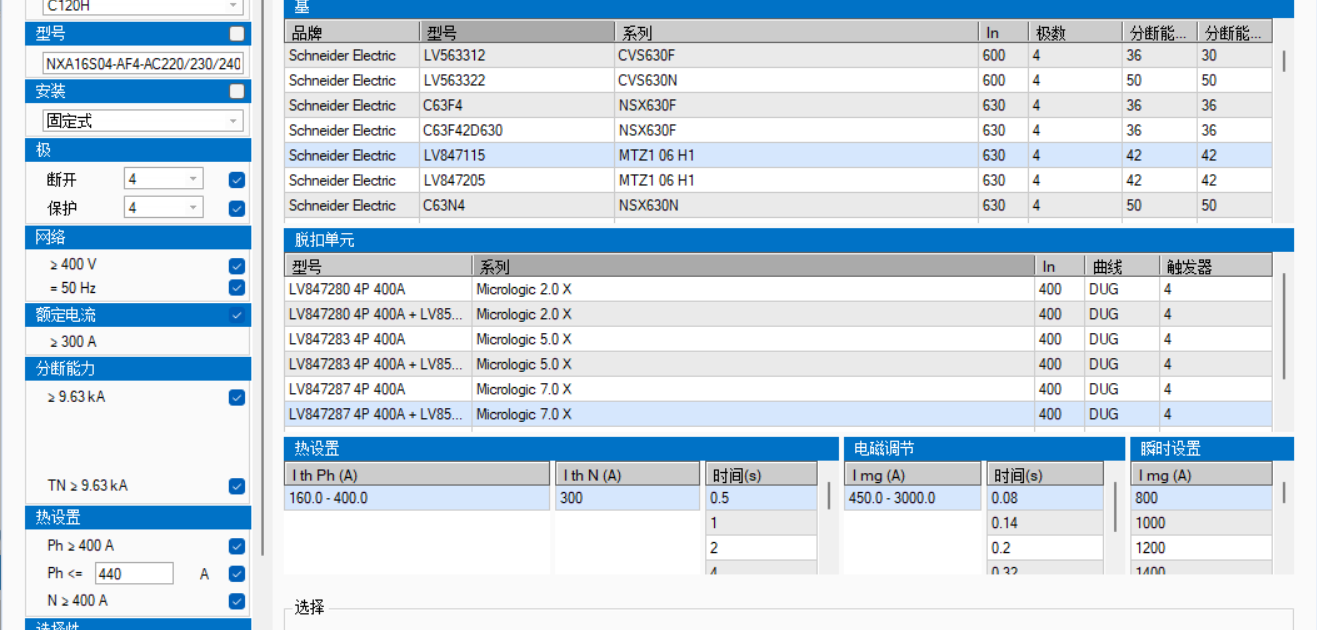Screen dimensions: 1317x630
Task: Select LV847280 4P 400A + LV85... trip unit
Action: [x=779, y=315]
